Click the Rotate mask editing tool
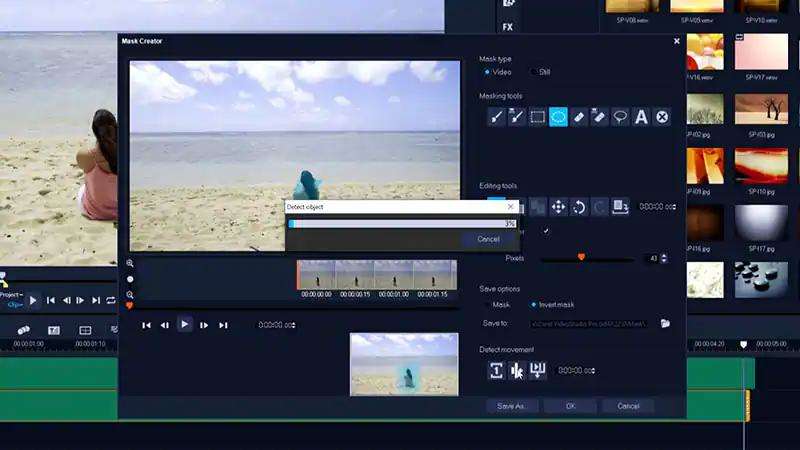800x450 pixels. (x=579, y=207)
